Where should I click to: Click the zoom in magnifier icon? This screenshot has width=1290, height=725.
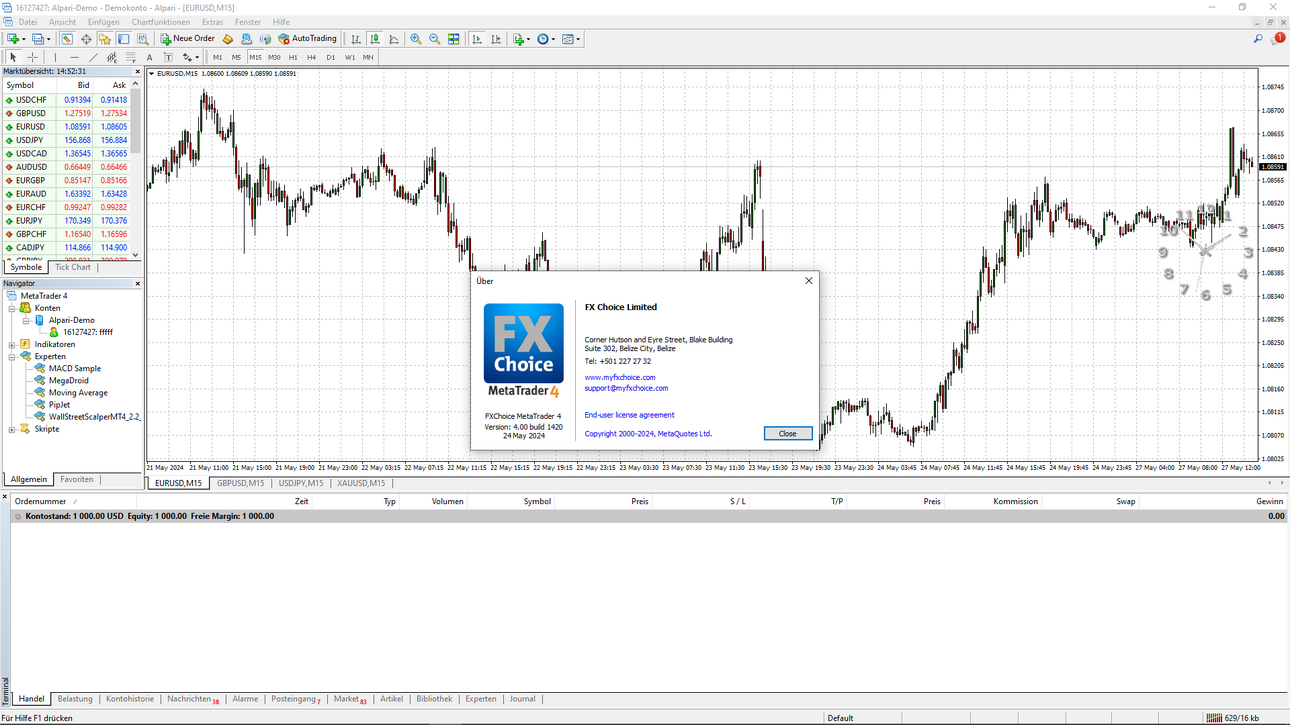tap(416, 39)
